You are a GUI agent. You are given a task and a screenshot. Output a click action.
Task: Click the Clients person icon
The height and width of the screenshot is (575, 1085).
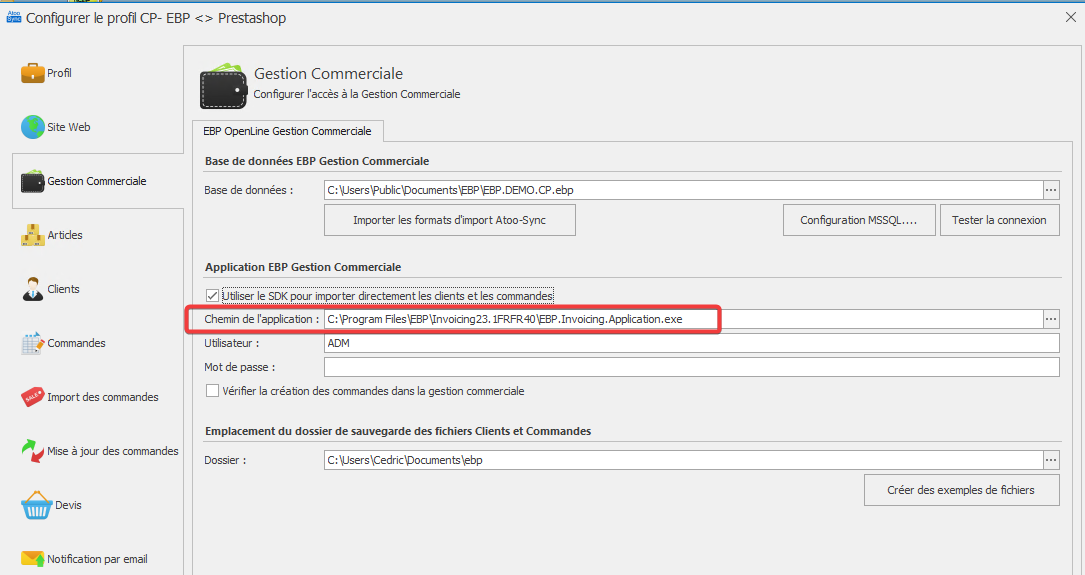[x=33, y=289]
